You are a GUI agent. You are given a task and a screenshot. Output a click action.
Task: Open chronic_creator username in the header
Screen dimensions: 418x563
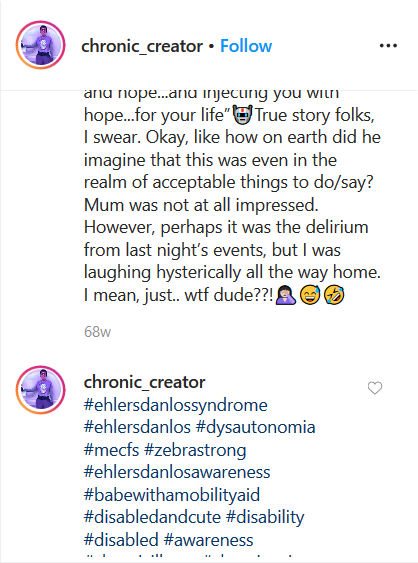click(142, 46)
